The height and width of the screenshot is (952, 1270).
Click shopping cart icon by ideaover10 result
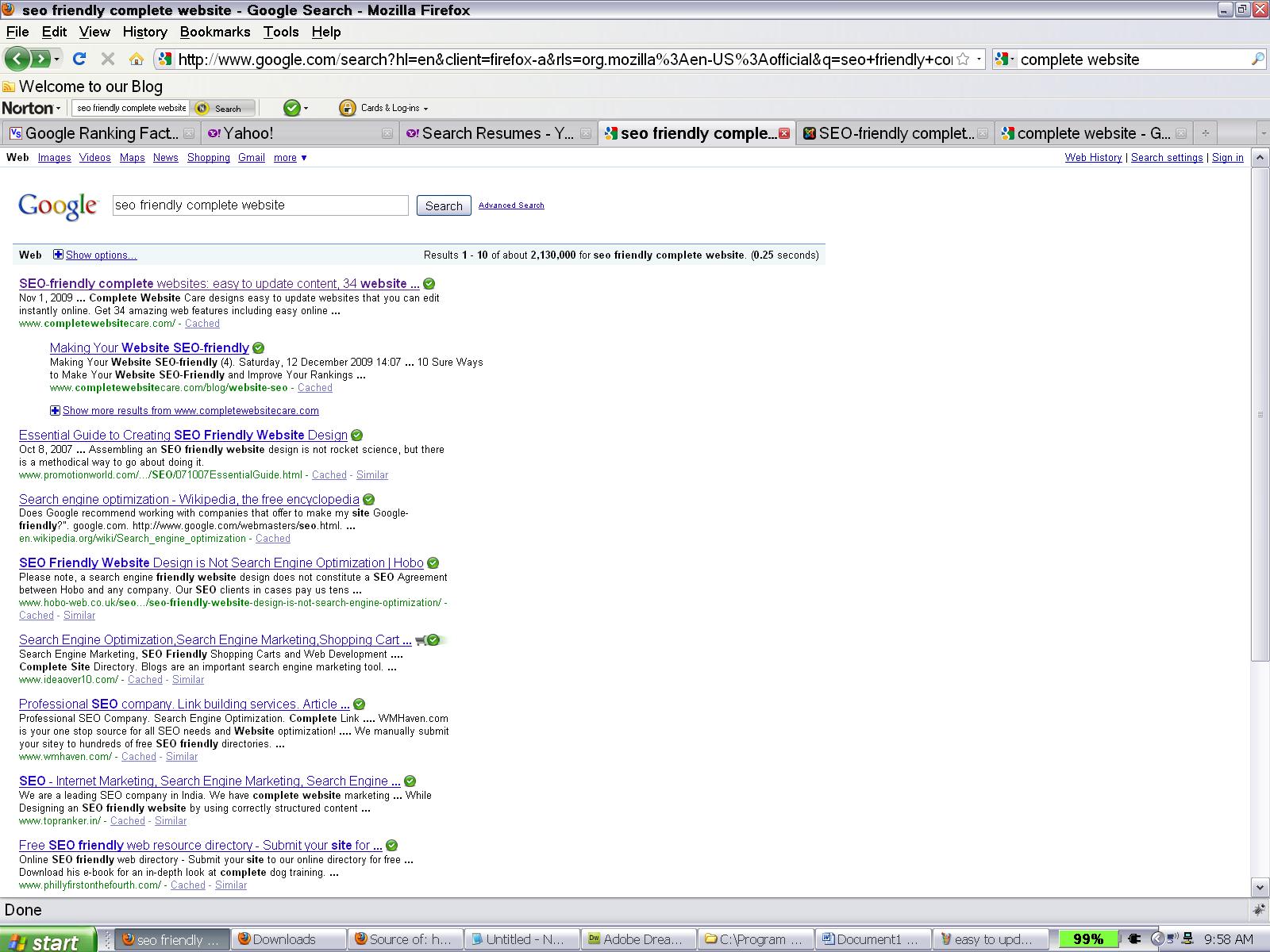(421, 640)
